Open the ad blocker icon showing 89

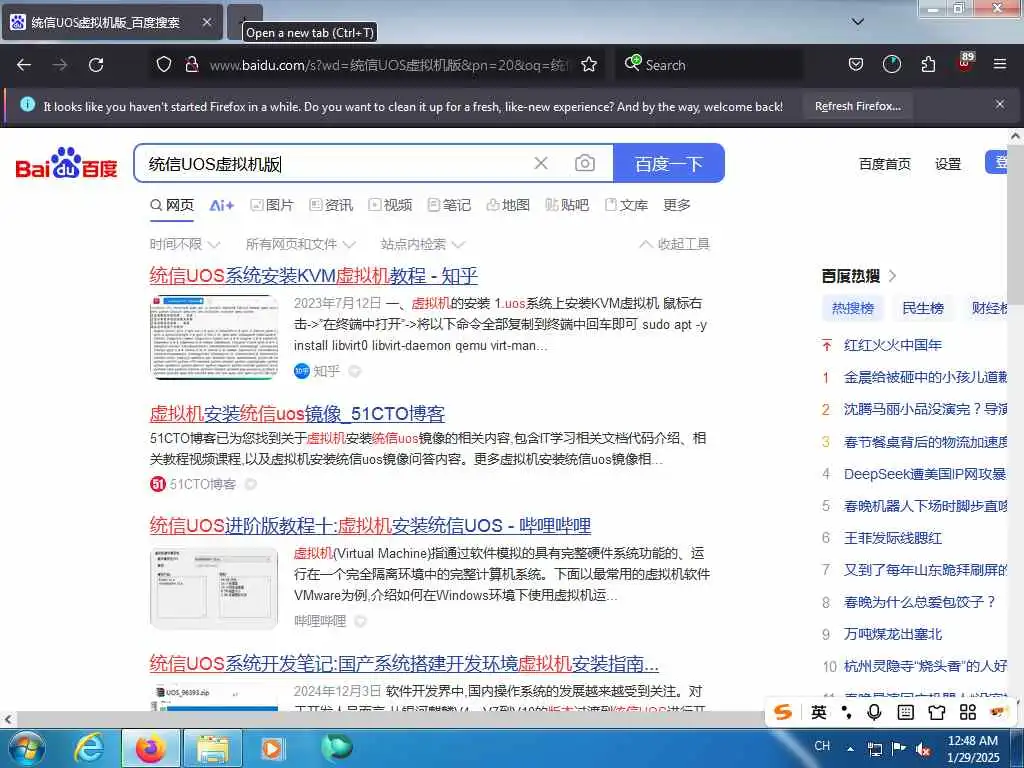coord(965,62)
